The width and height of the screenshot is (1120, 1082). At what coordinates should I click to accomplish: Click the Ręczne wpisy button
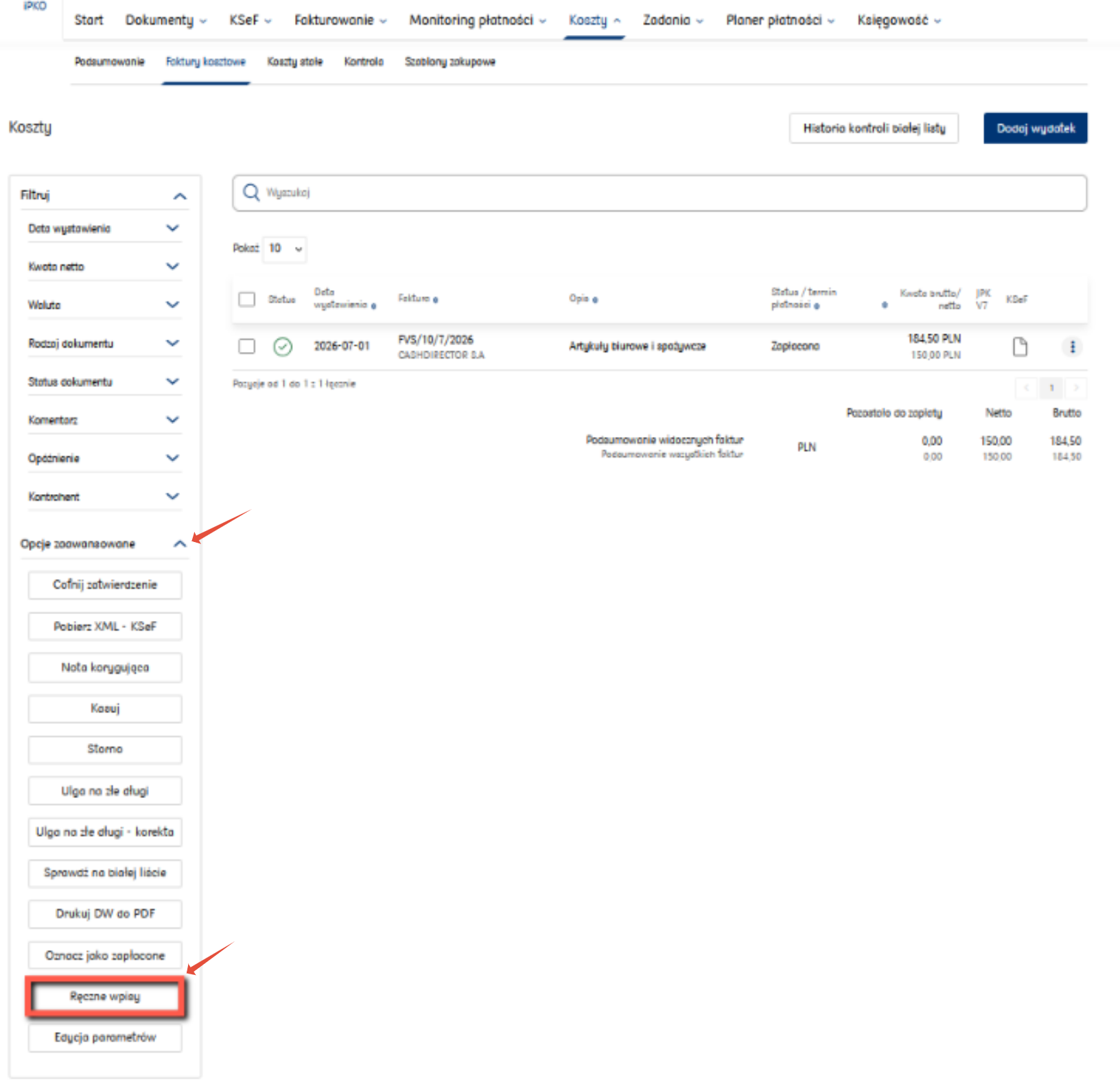[x=105, y=996]
